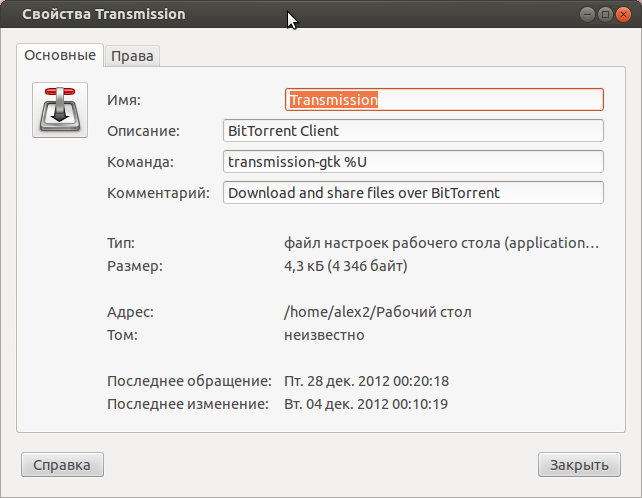Click the Адрес: label
Screen dimensions: 642x498
click(x=130, y=312)
